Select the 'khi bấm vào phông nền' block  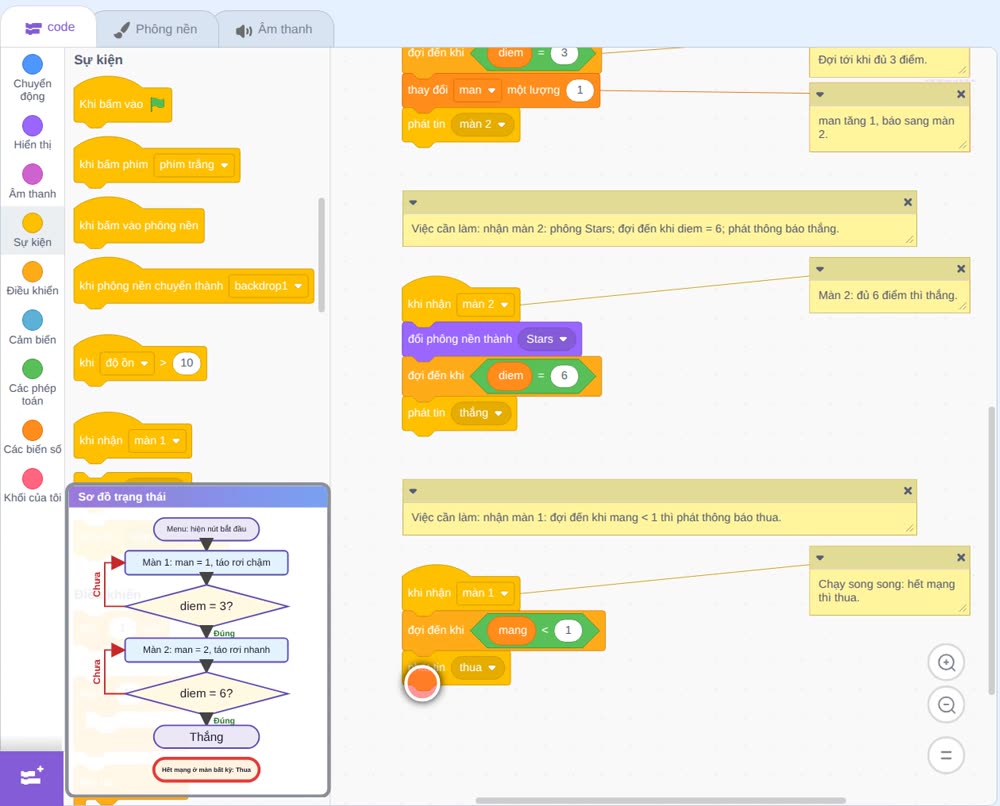(x=139, y=224)
